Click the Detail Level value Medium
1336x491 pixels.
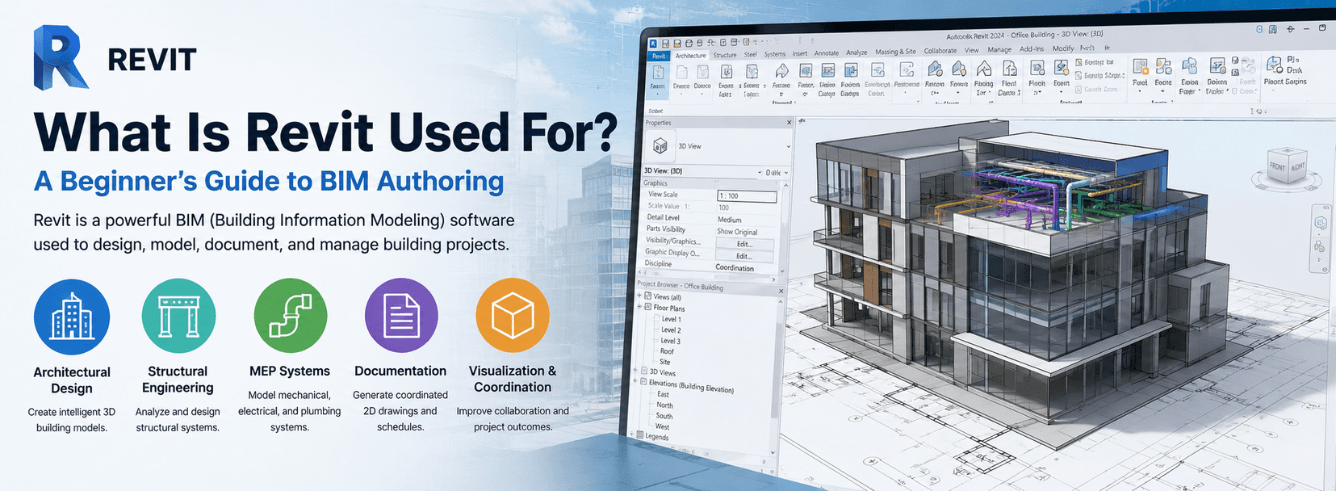pyautogui.click(x=729, y=220)
